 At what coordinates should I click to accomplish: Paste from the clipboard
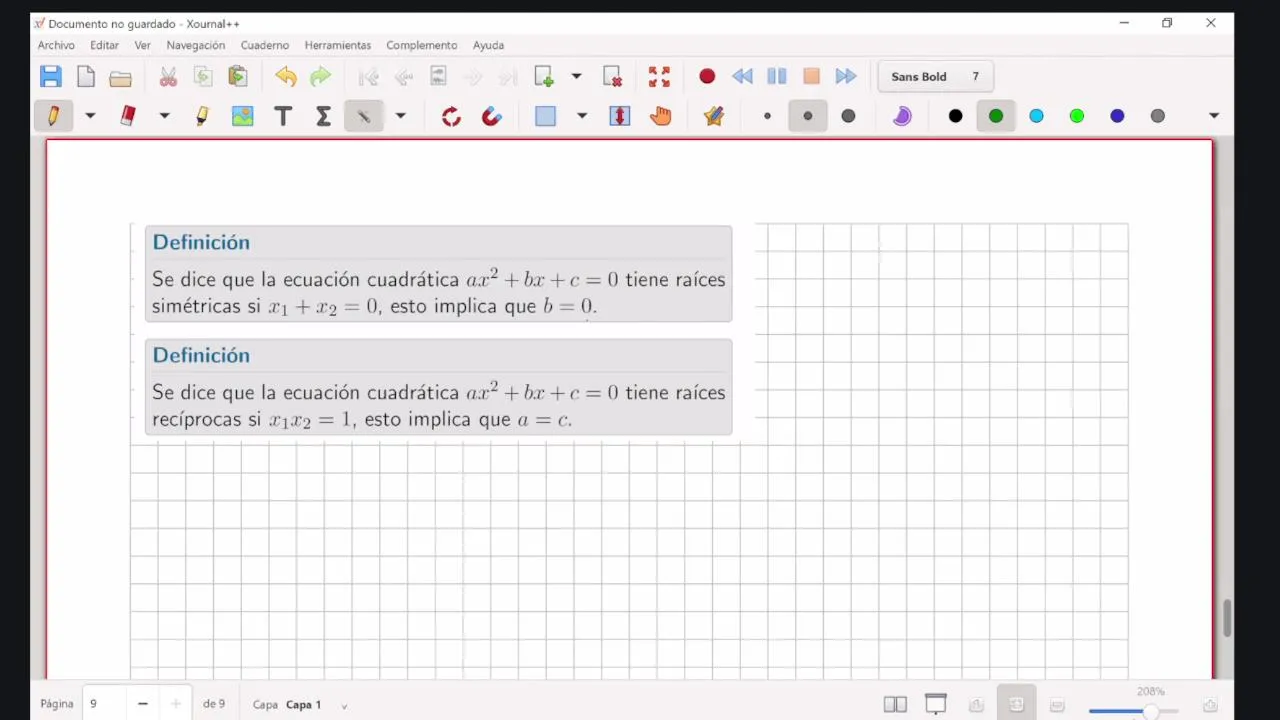point(238,76)
